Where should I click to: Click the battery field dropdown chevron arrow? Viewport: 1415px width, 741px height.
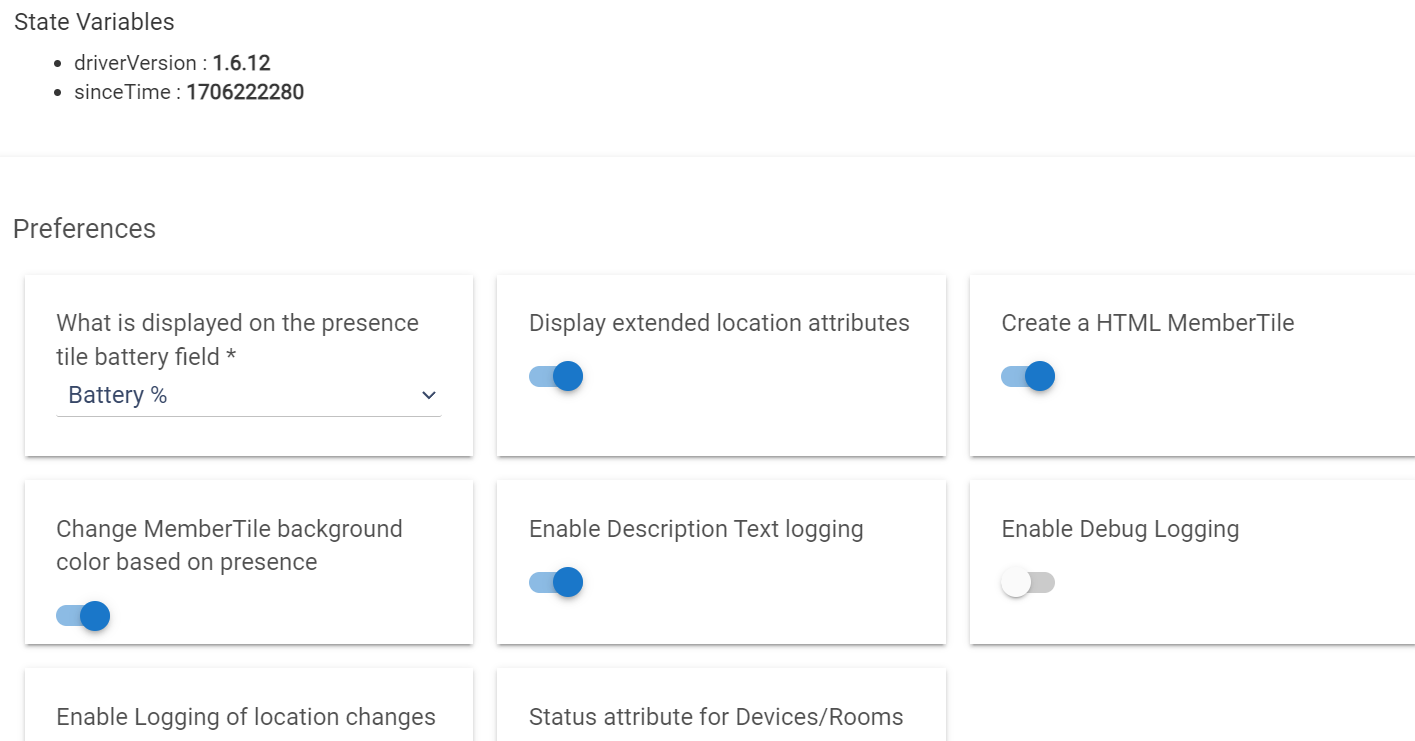click(429, 396)
